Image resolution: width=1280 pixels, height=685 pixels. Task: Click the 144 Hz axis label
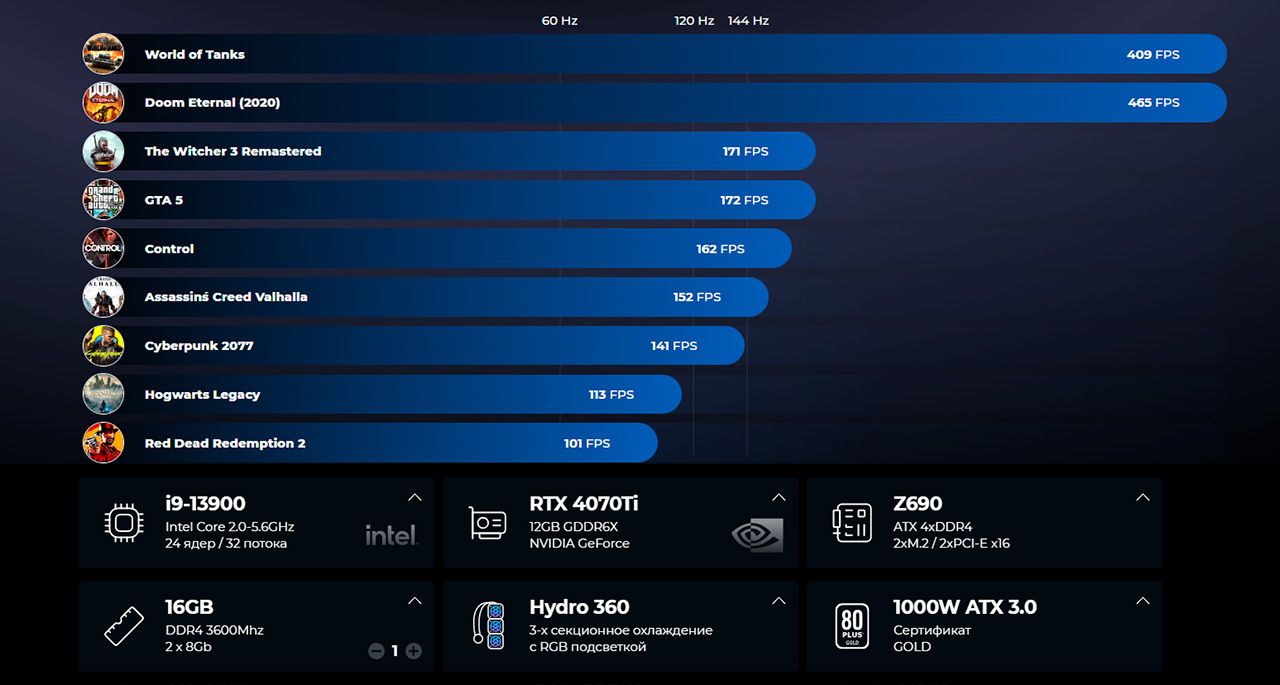(x=748, y=21)
